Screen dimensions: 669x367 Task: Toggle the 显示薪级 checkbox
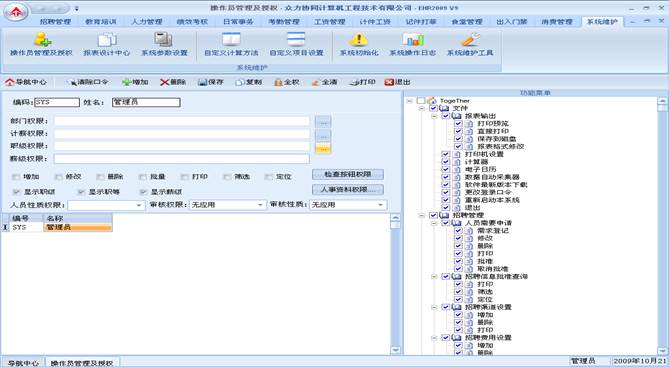coord(143,192)
